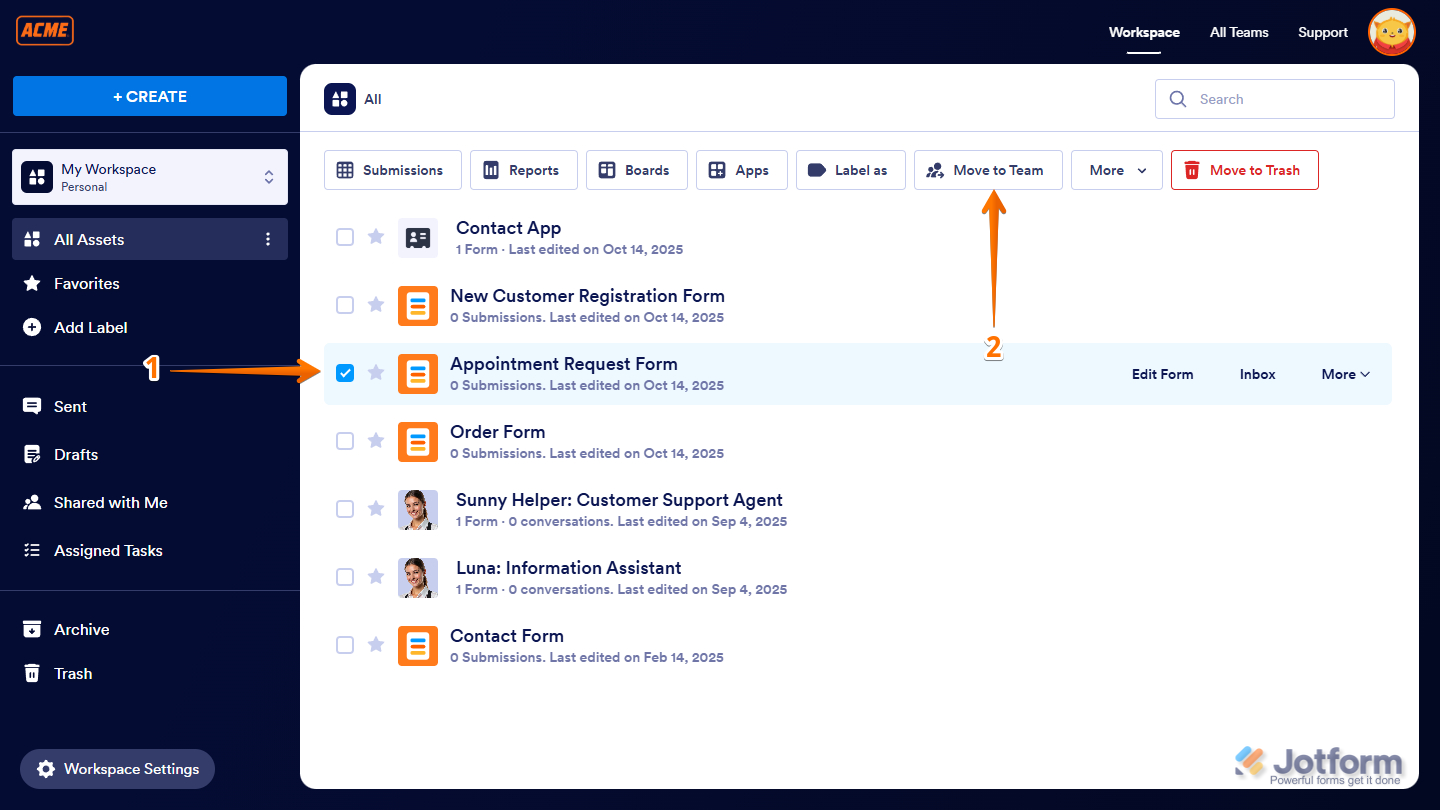Open the Sent folder in the sidebar
The height and width of the screenshot is (810, 1440).
point(69,406)
